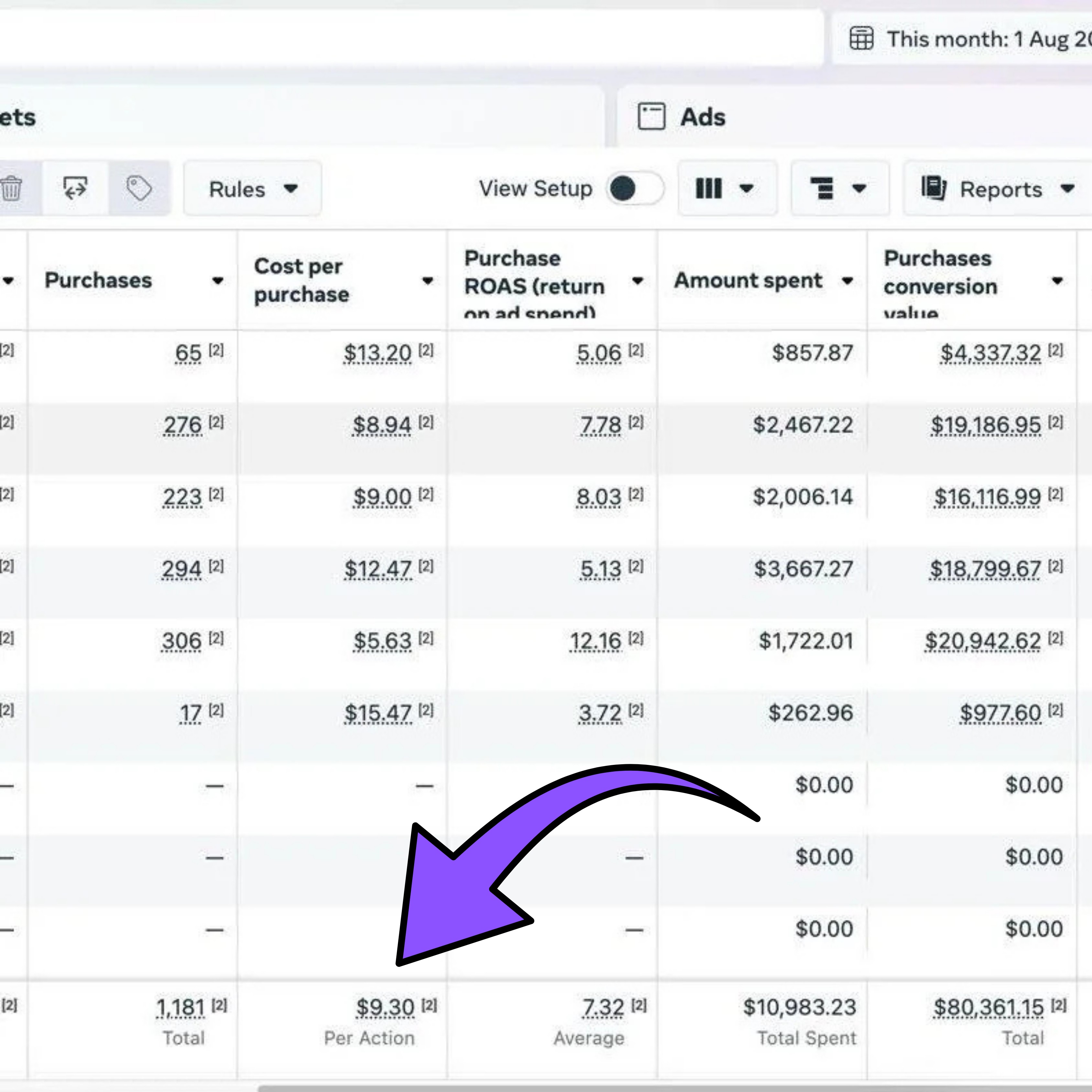Open the Reports dropdown
Image resolution: width=1092 pixels, height=1092 pixels.
point(998,189)
